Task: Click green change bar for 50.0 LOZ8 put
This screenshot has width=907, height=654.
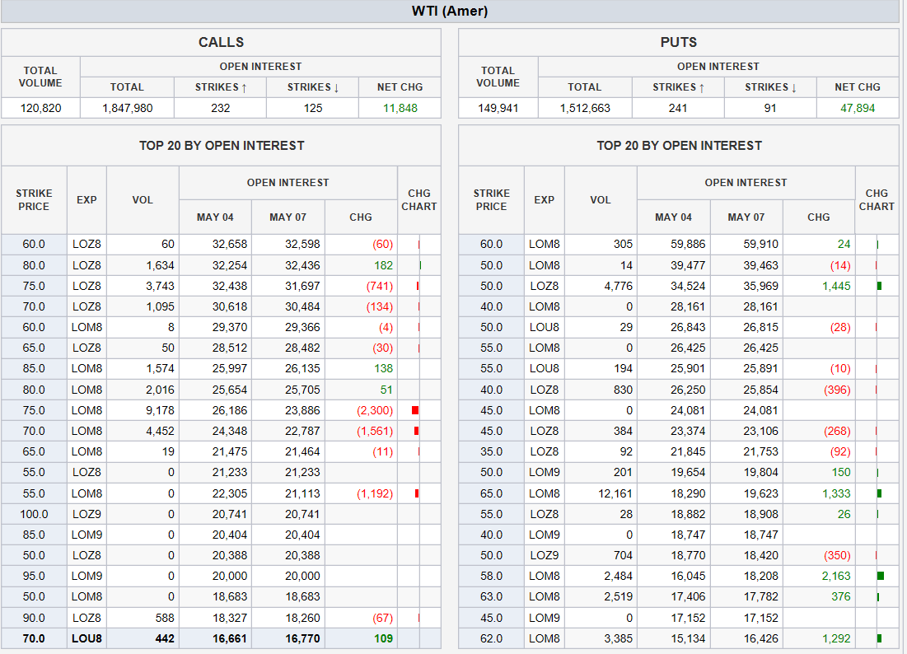Action: (879, 286)
